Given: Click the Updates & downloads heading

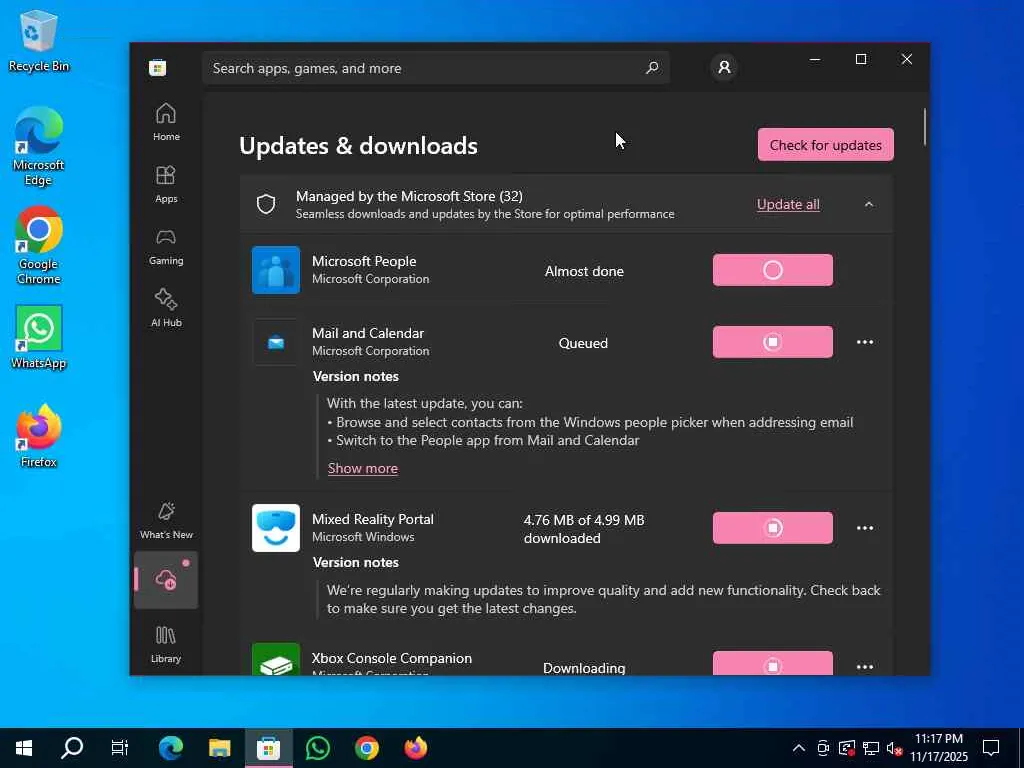Looking at the screenshot, I should click(359, 146).
